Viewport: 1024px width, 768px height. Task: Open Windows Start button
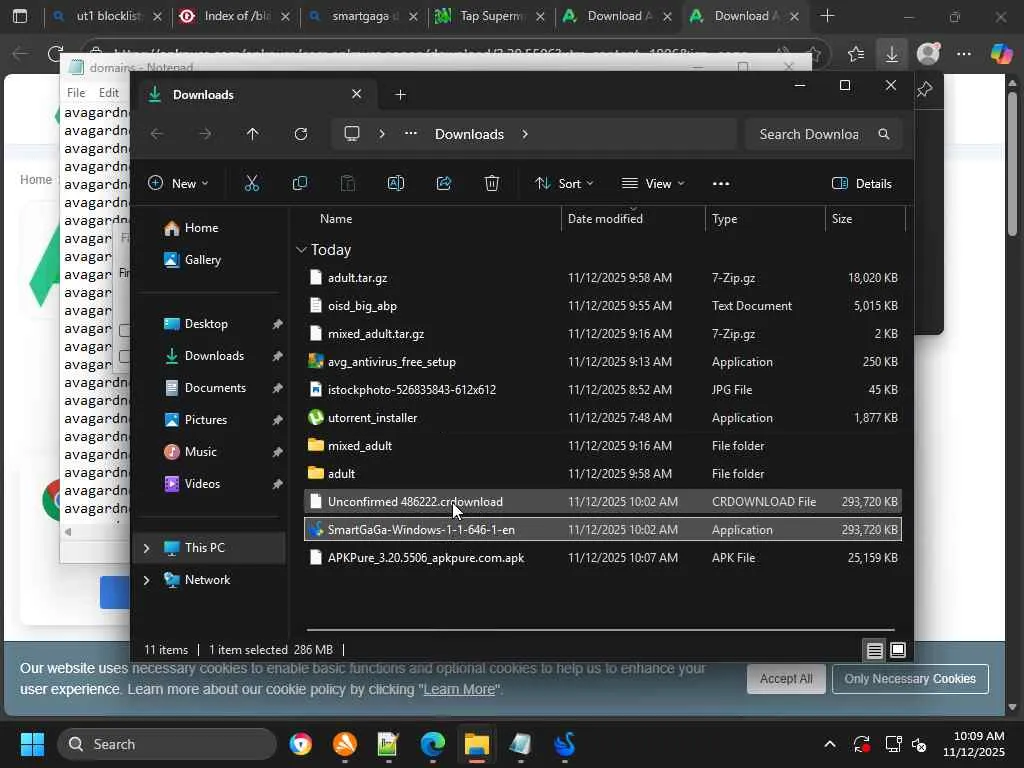(32, 744)
